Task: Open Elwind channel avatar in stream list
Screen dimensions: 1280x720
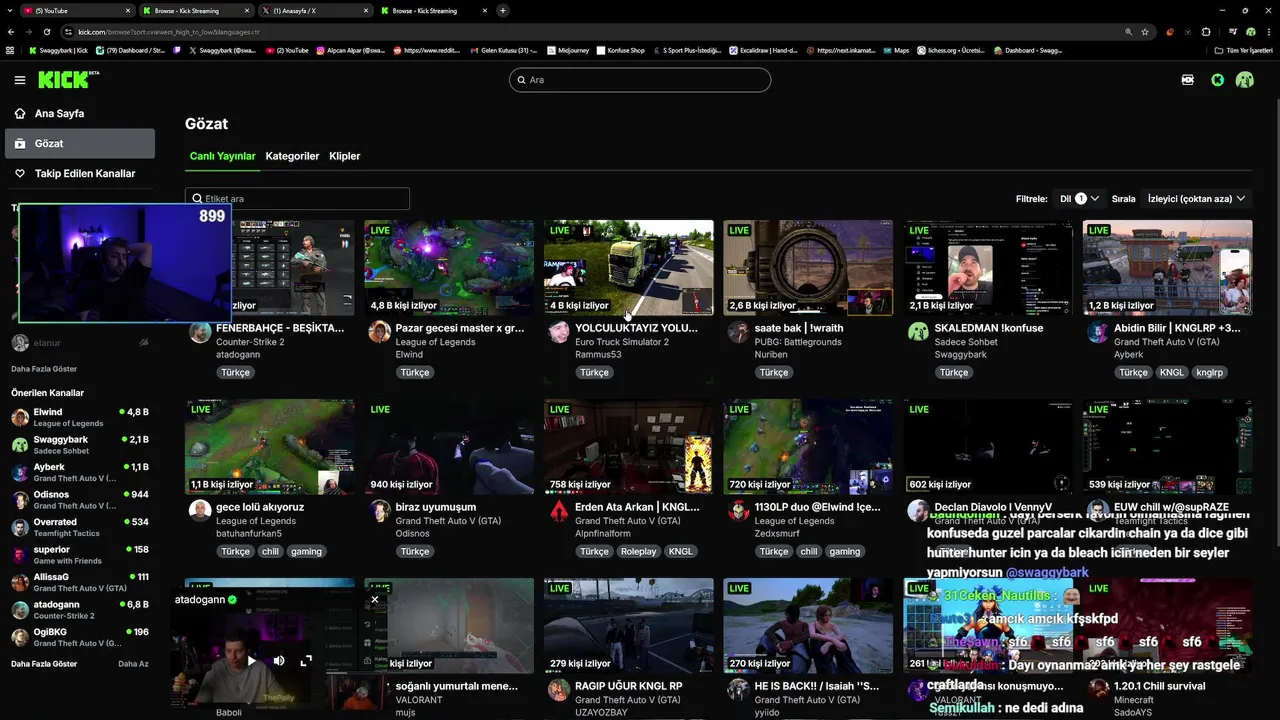Action: click(x=379, y=332)
